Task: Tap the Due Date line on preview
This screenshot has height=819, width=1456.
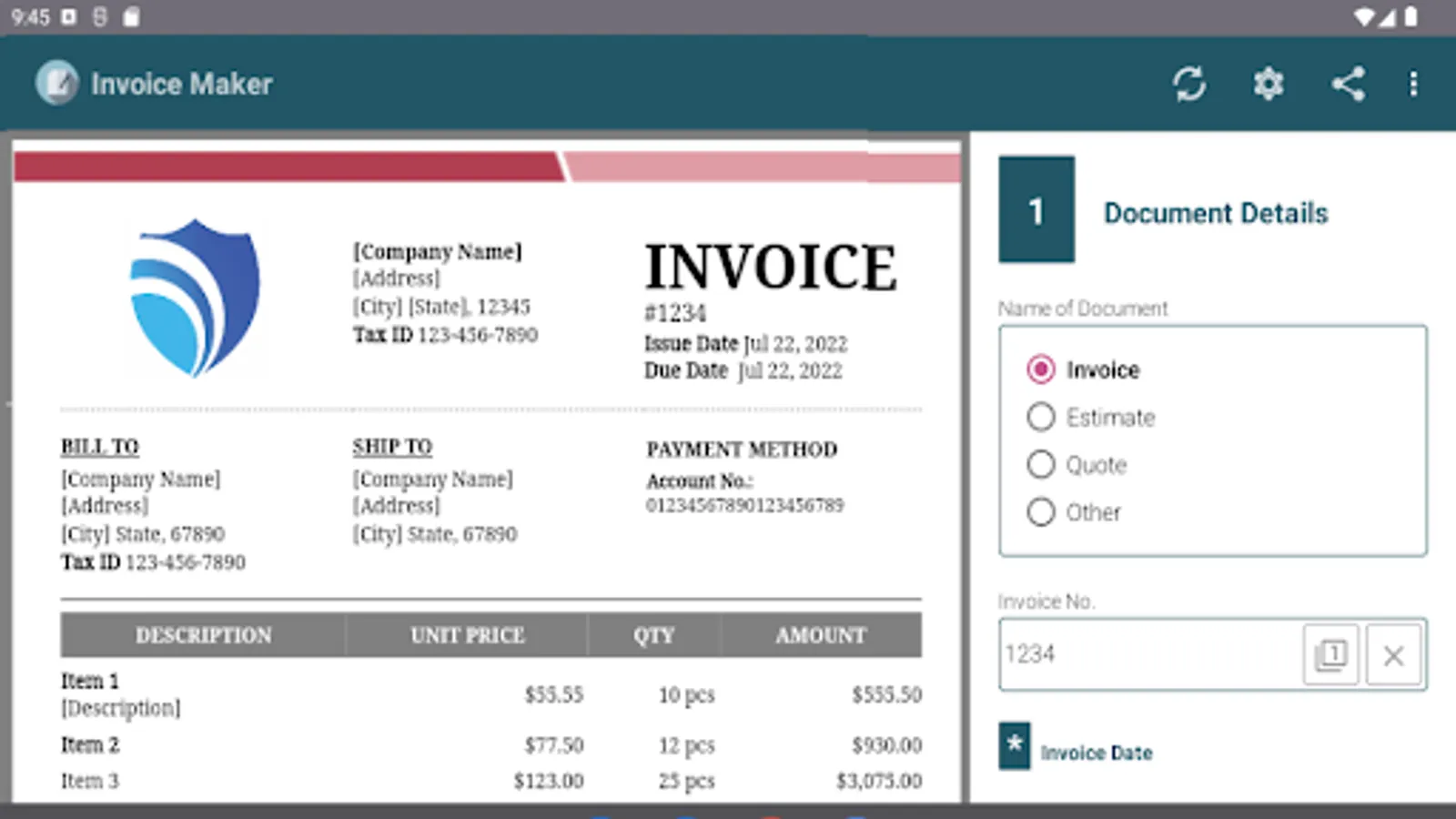Action: pos(743,370)
